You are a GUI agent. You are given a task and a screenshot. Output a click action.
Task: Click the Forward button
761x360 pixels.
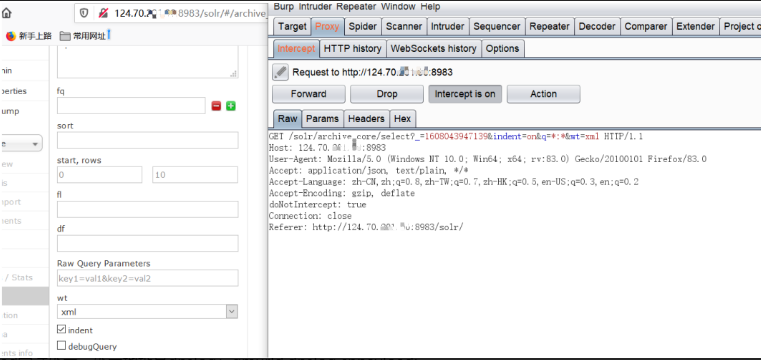tap(309, 94)
